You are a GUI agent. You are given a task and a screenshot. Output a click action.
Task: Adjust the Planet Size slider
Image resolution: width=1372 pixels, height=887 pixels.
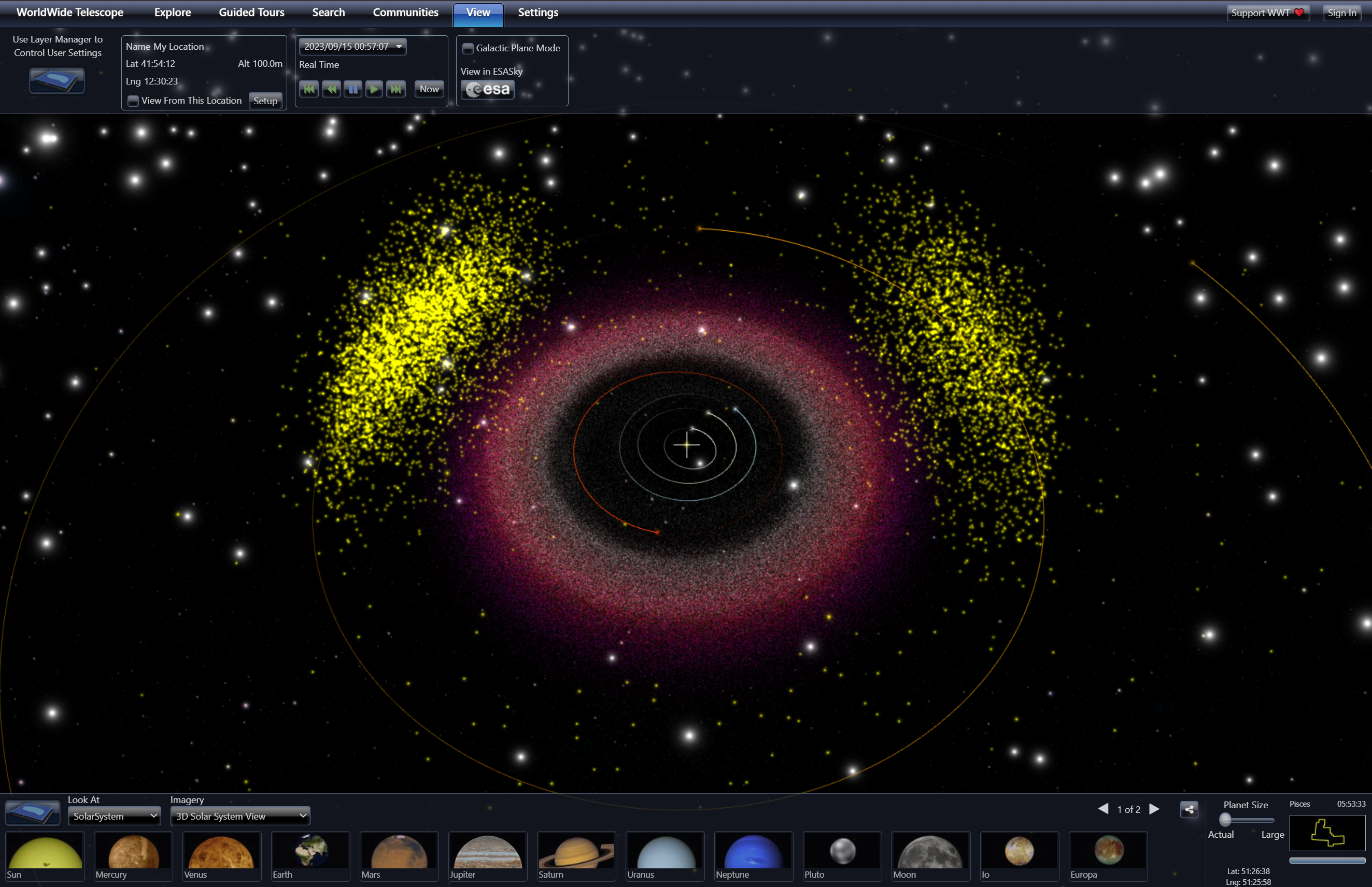[x=1225, y=820]
